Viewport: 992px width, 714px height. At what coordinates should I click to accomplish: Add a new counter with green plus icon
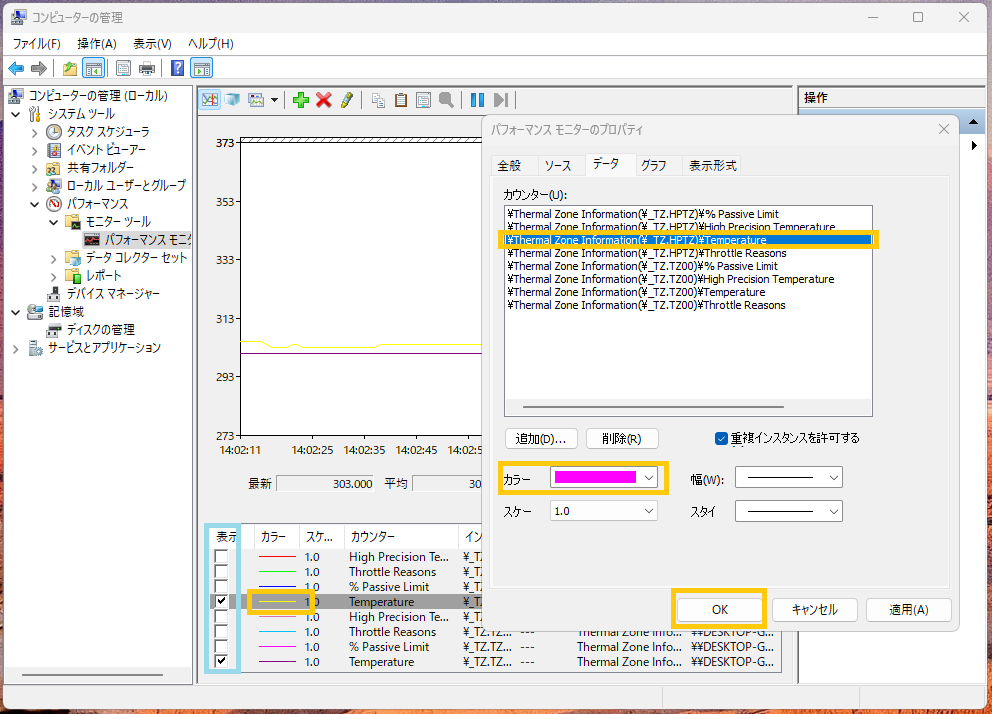[300, 100]
